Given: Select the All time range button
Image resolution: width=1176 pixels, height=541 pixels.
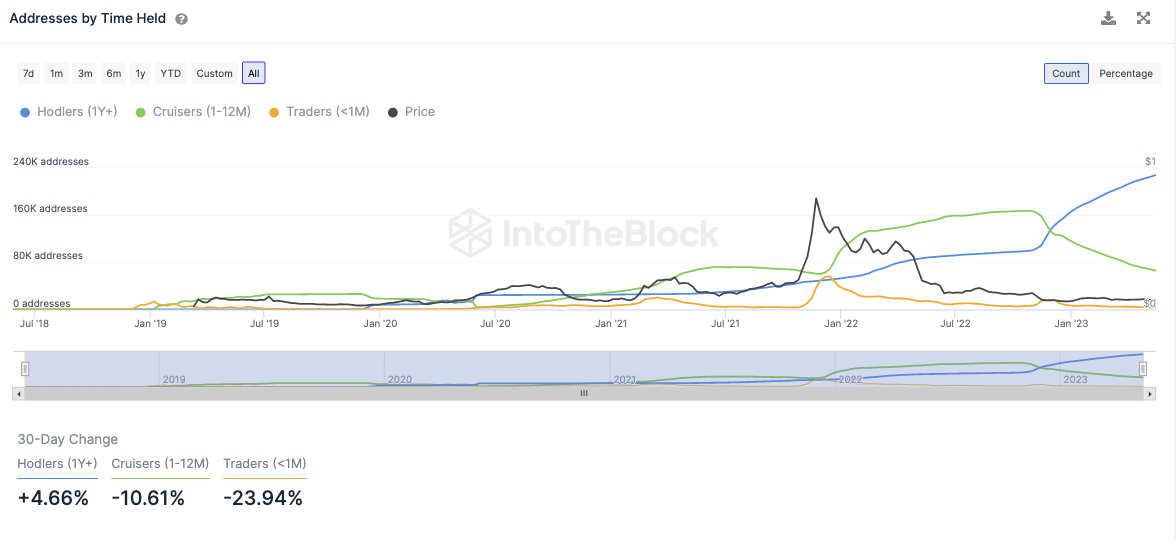Looking at the screenshot, I should (x=254, y=73).
